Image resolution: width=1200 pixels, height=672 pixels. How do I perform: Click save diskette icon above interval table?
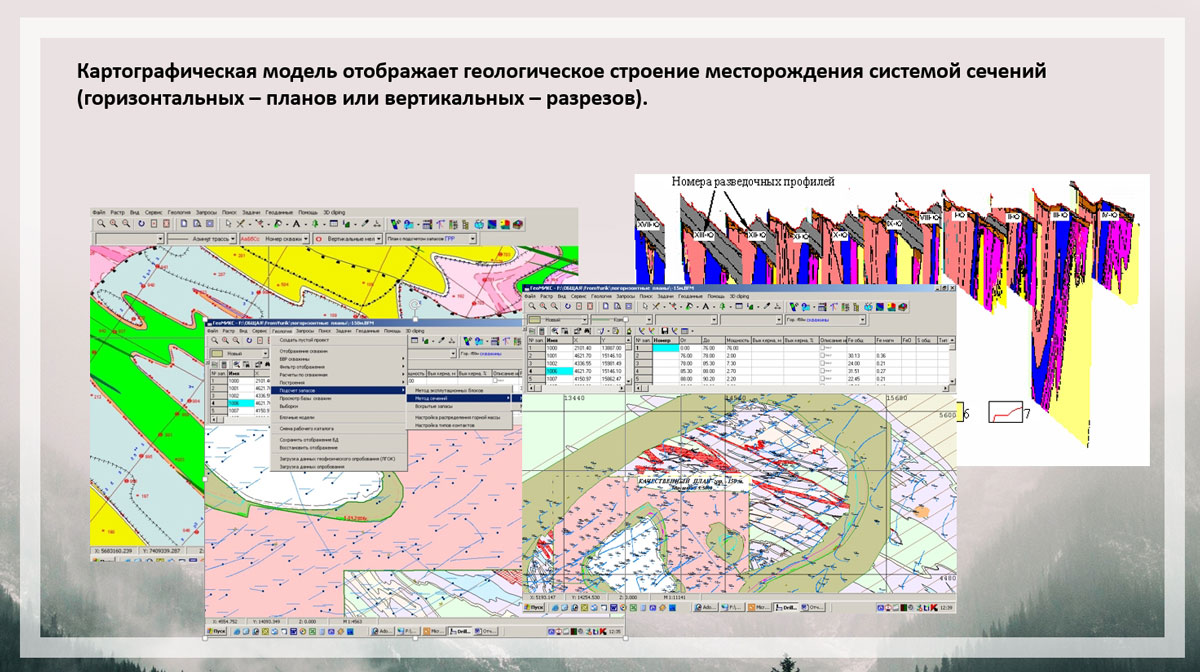click(664, 331)
